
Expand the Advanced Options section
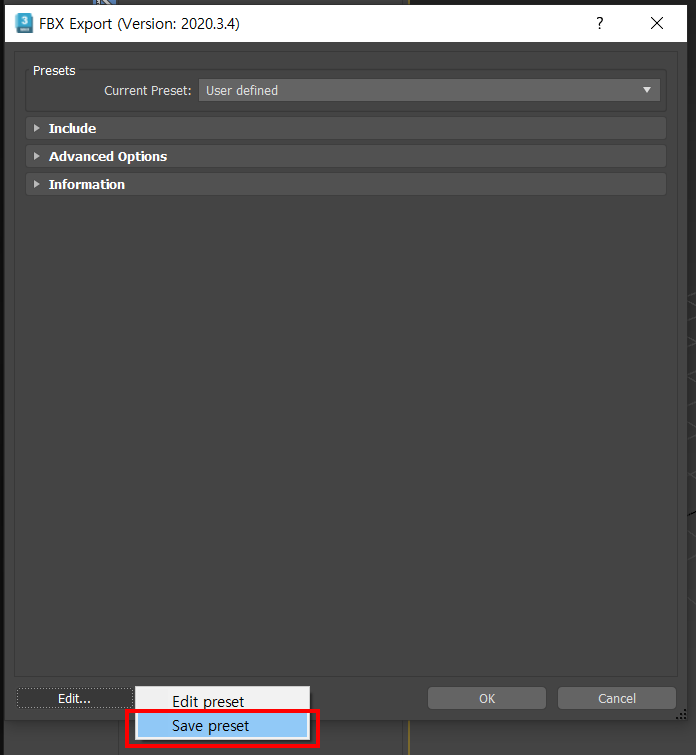pyautogui.click(x=346, y=156)
